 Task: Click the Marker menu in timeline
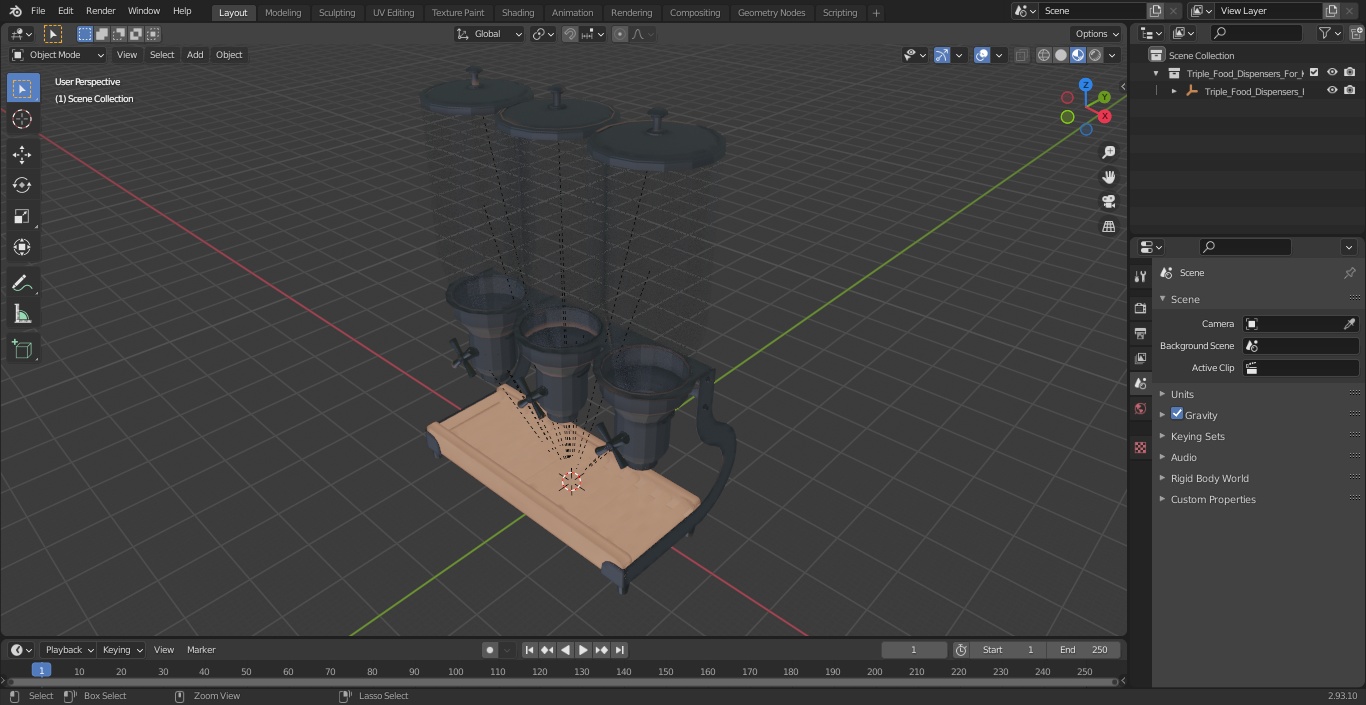(201, 650)
